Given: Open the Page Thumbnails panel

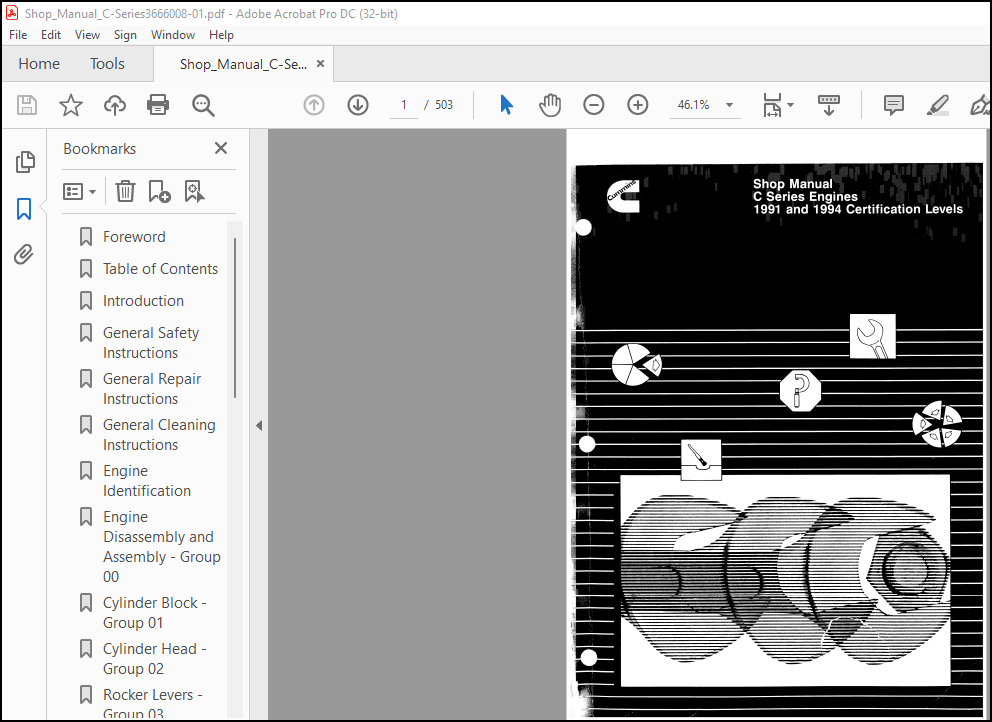Looking at the screenshot, I should point(25,162).
